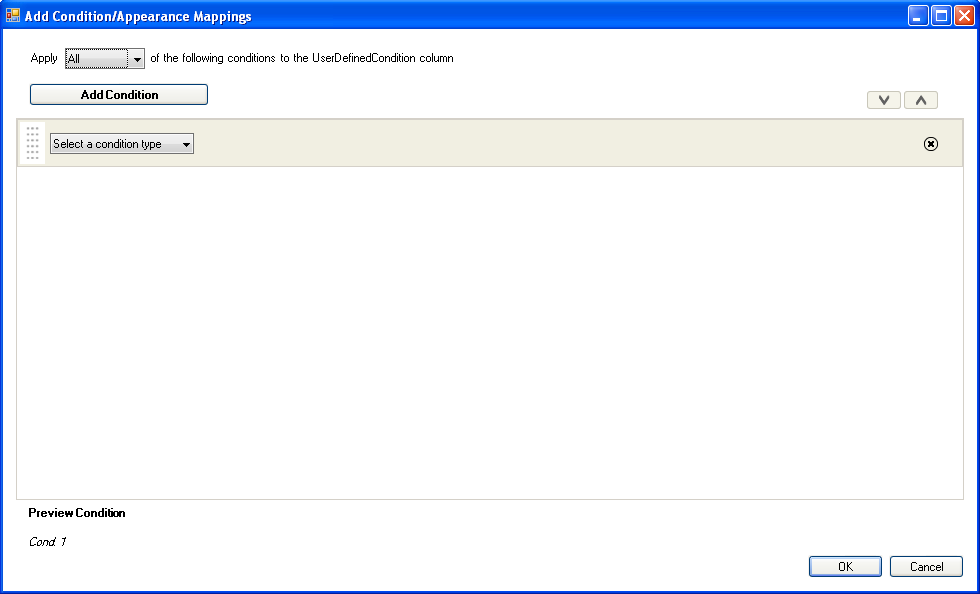The image size is (980, 594).
Task: Select the Cond 1 preview text
Action: tap(46, 541)
